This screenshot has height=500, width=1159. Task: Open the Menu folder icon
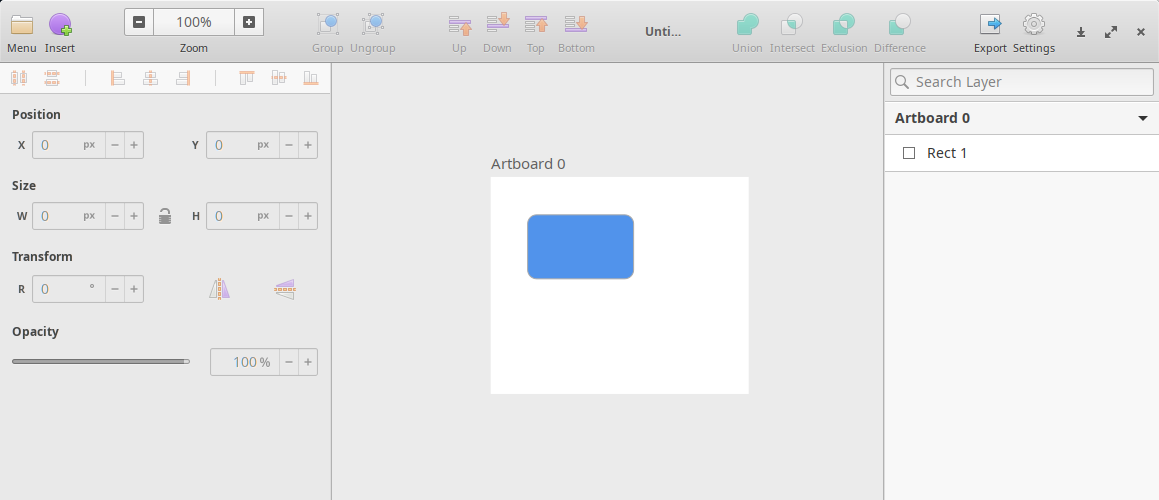22,25
